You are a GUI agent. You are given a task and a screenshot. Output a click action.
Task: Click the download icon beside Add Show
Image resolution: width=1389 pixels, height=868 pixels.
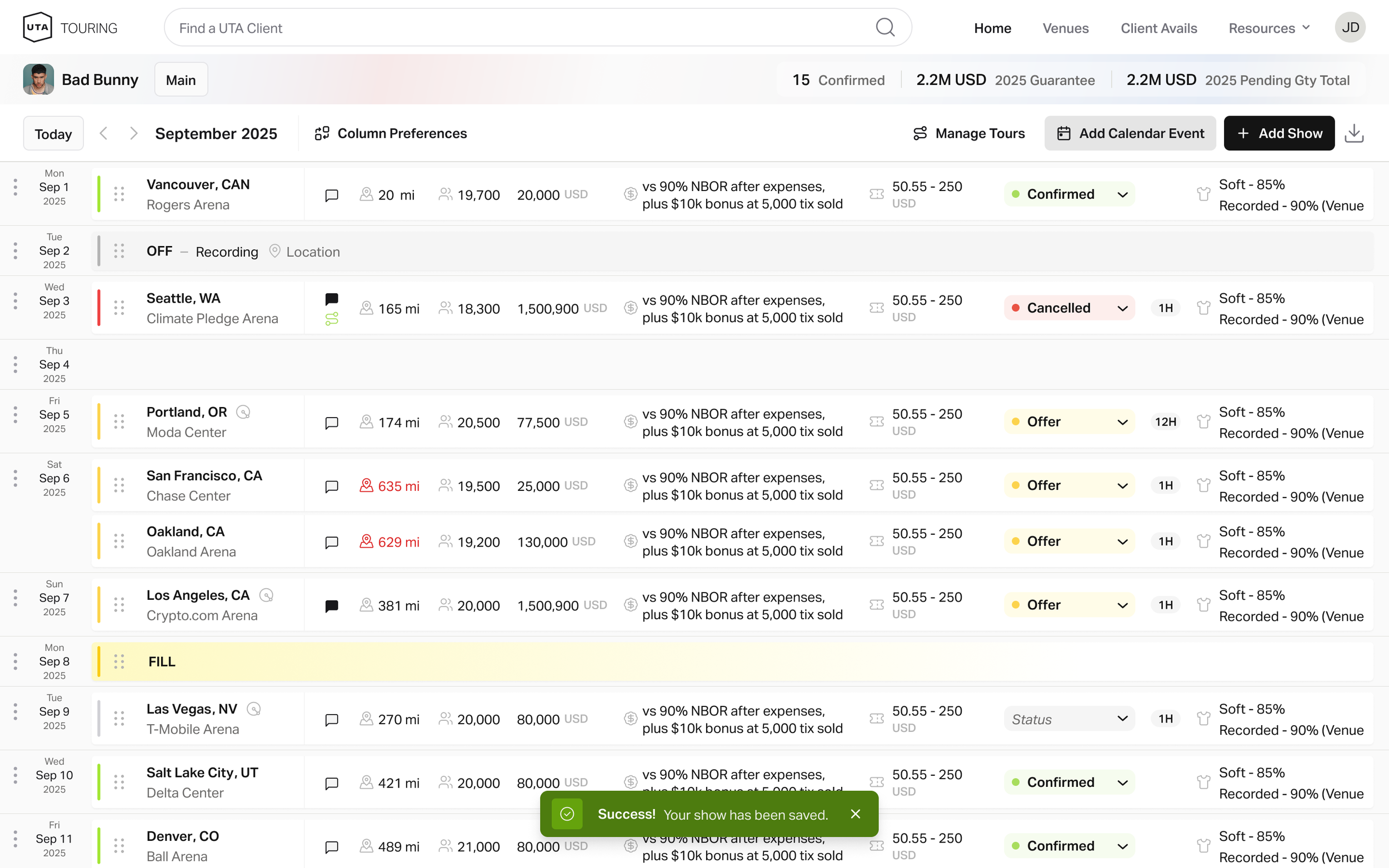[x=1354, y=133]
